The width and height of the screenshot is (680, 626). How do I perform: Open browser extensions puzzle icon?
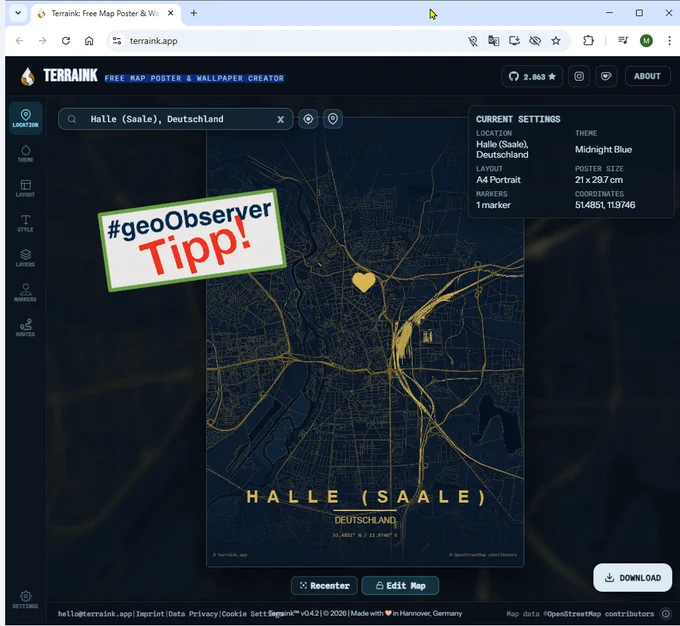[588, 41]
